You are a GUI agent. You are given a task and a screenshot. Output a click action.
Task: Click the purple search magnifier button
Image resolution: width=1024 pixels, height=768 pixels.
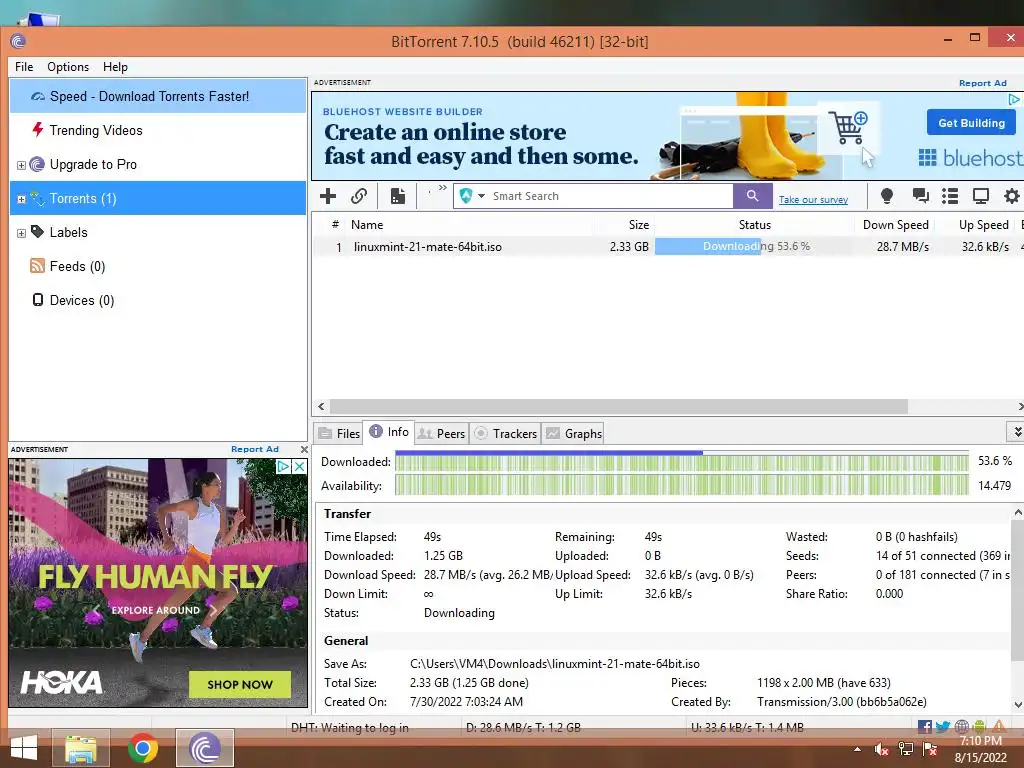pos(752,196)
